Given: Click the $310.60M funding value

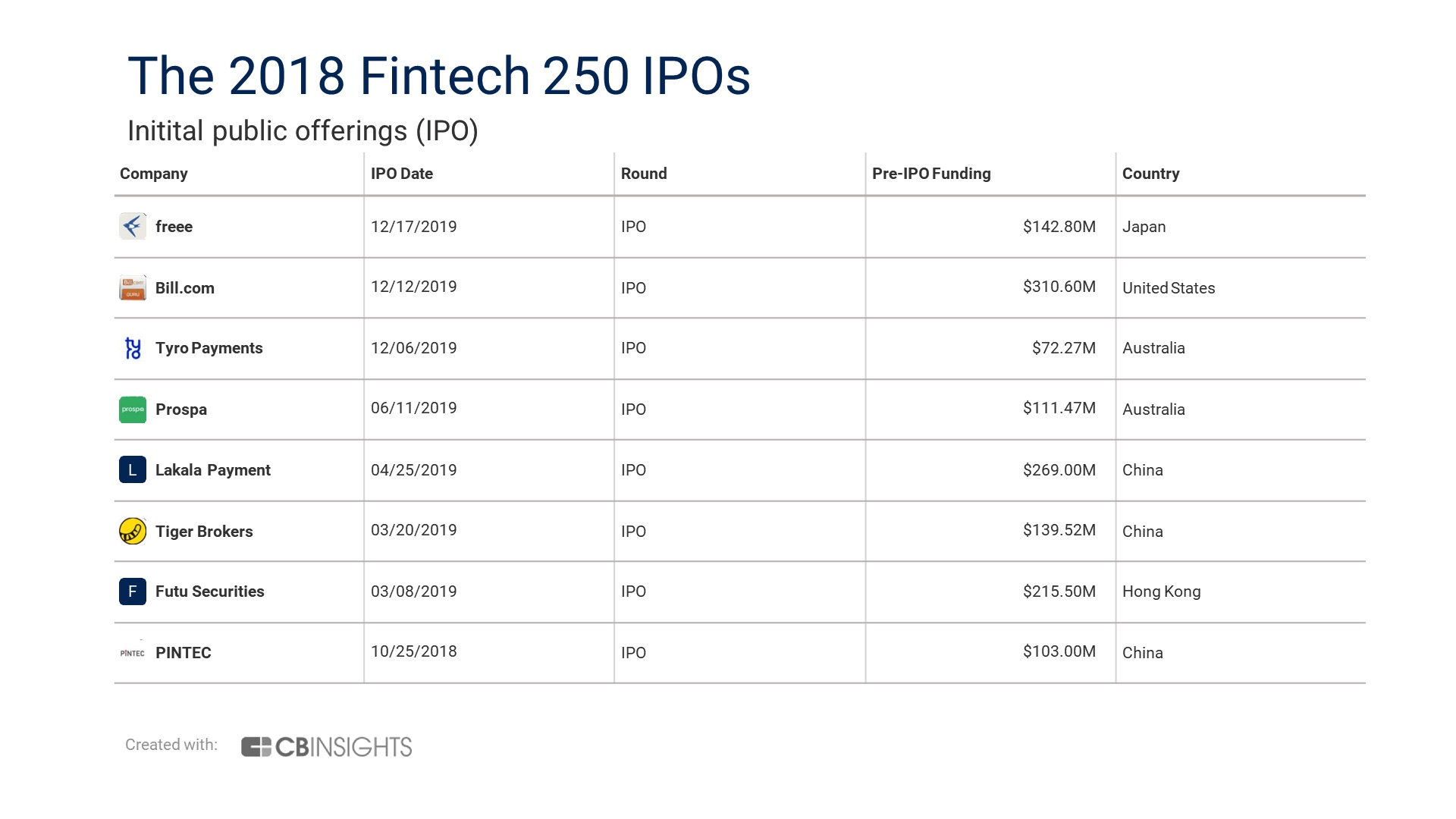Looking at the screenshot, I should click(x=1059, y=287).
